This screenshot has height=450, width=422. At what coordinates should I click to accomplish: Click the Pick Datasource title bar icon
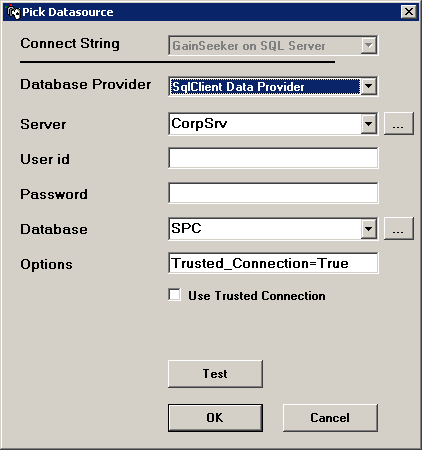coord(13,12)
